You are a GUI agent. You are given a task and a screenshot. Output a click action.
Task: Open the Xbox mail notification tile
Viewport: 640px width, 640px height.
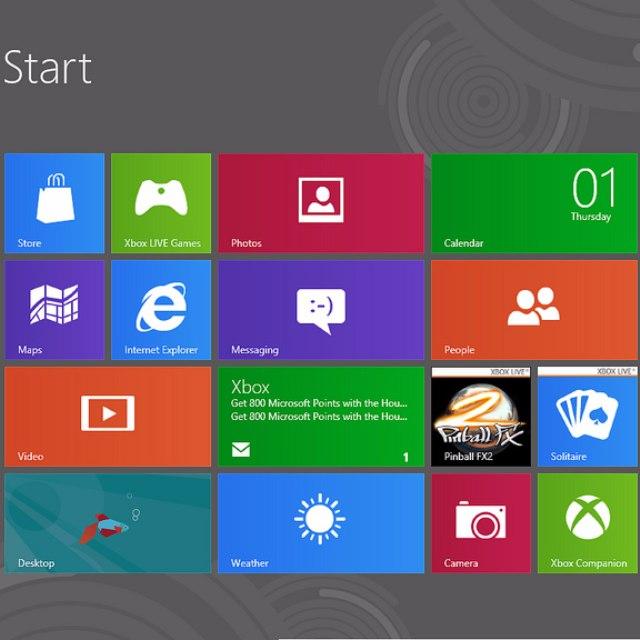321,416
